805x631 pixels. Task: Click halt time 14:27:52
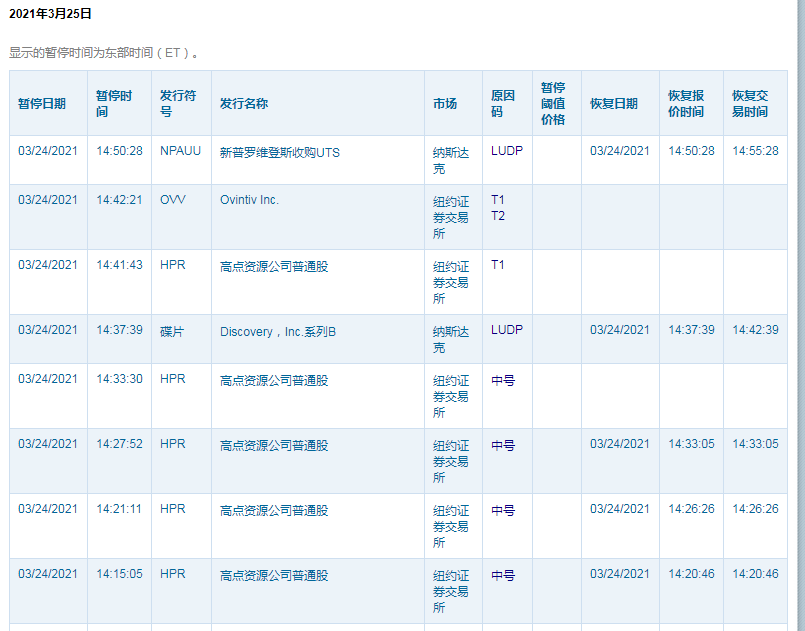119,444
